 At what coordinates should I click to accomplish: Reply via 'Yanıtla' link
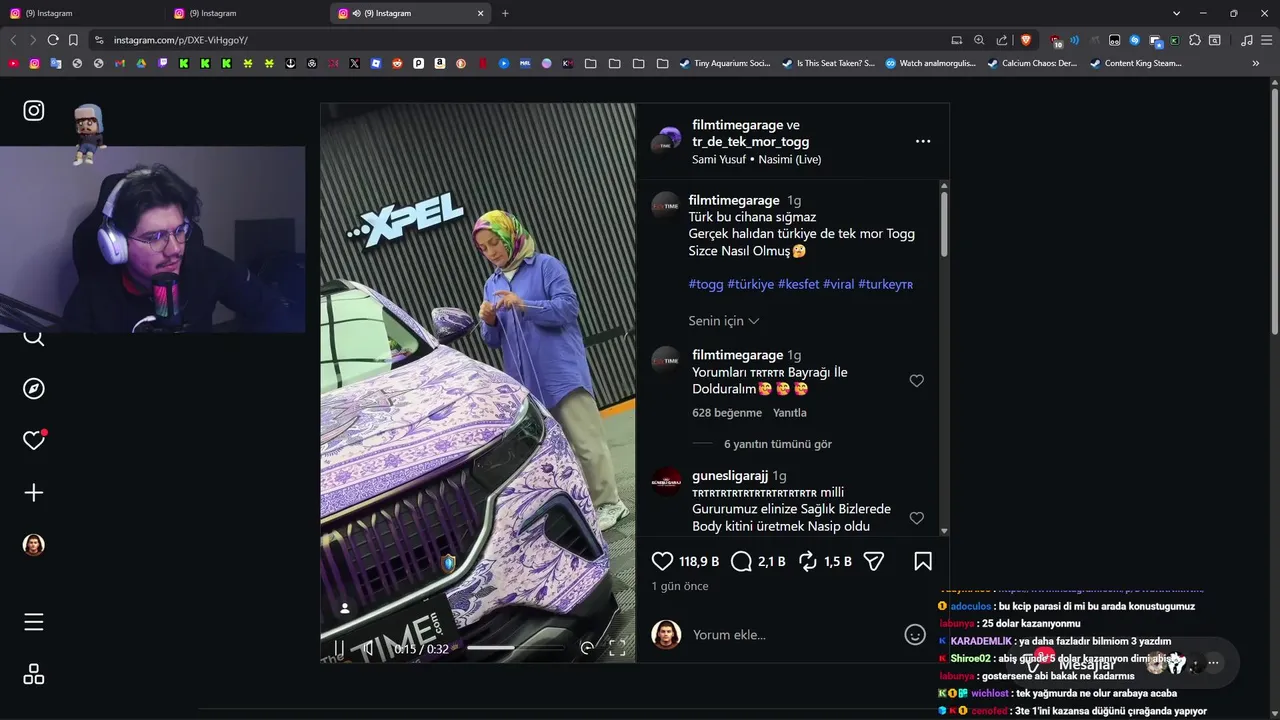click(x=790, y=413)
